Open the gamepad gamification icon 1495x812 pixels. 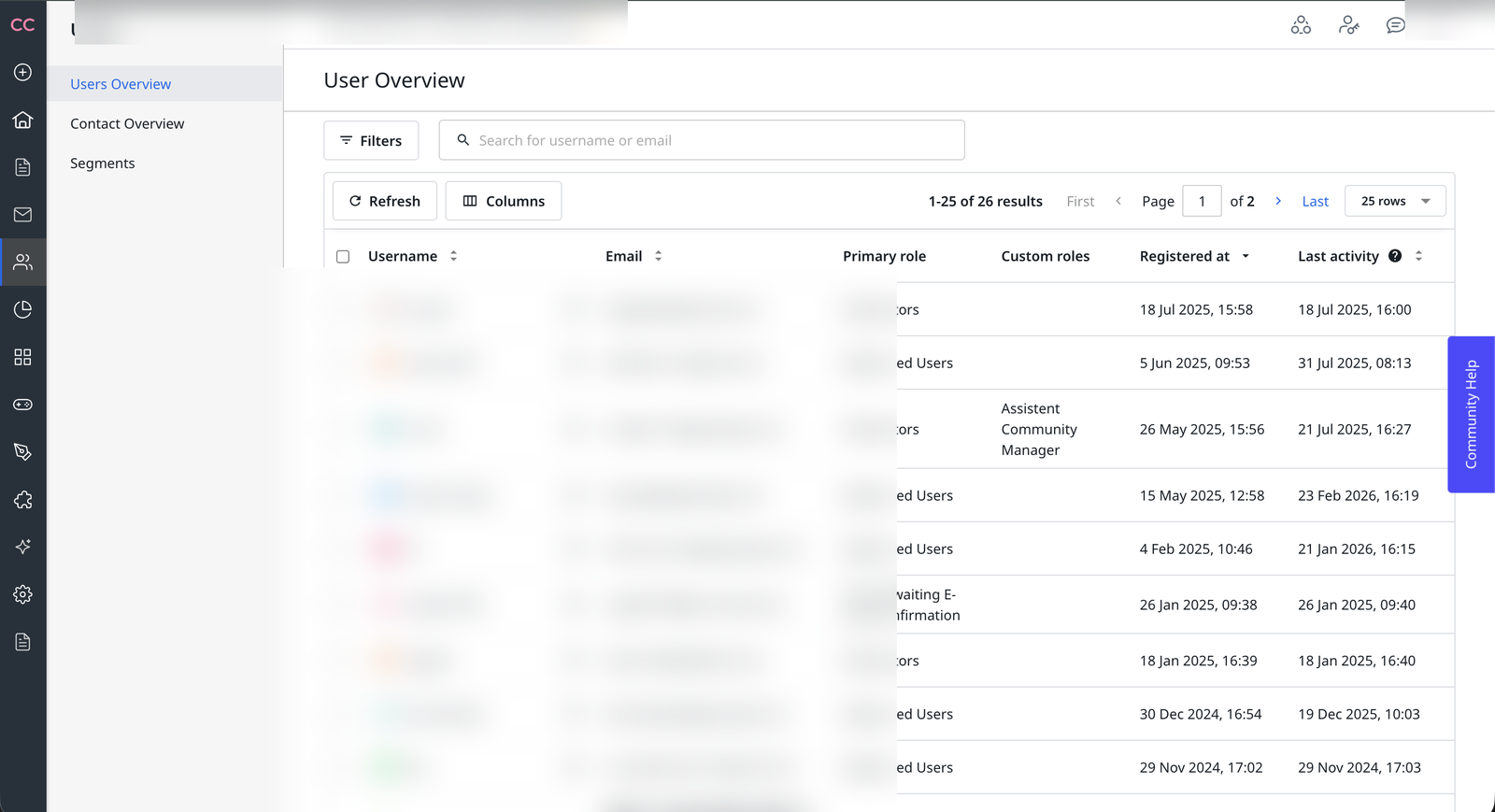[22, 405]
